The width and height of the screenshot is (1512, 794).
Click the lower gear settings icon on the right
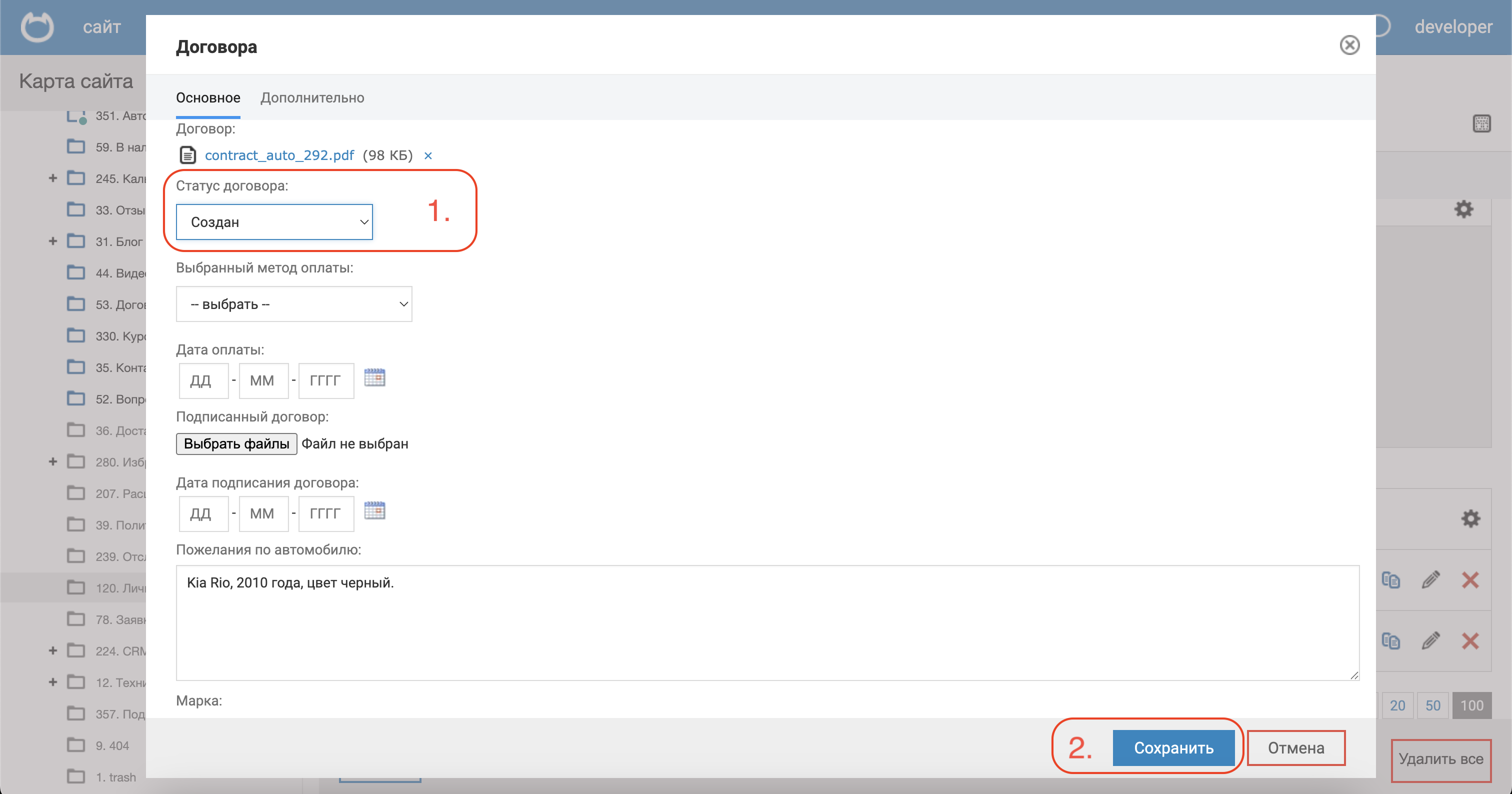(1470, 518)
